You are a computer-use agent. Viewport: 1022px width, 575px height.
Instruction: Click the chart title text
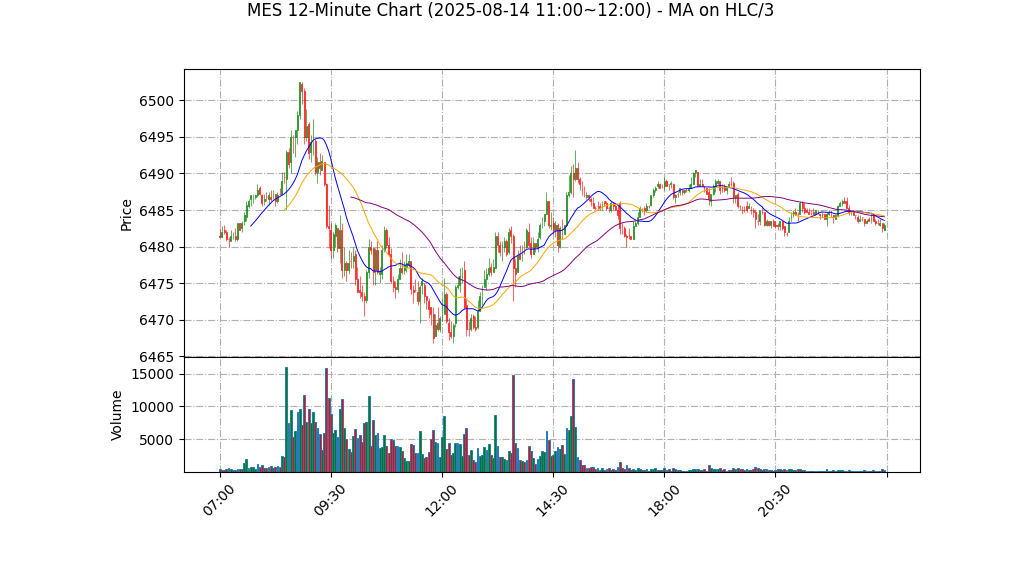tap(510, 10)
